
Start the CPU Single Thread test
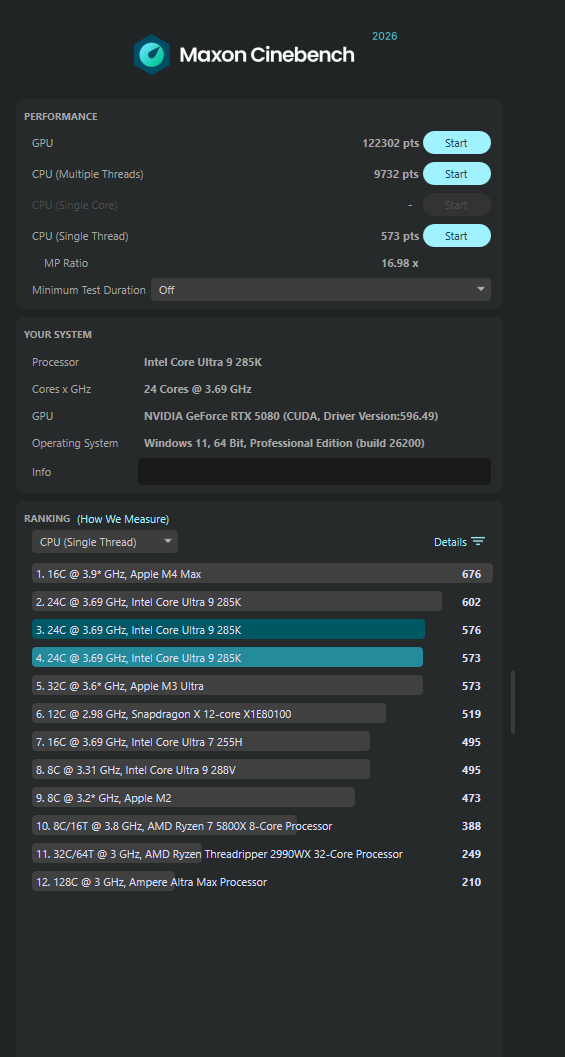pyautogui.click(x=456, y=236)
